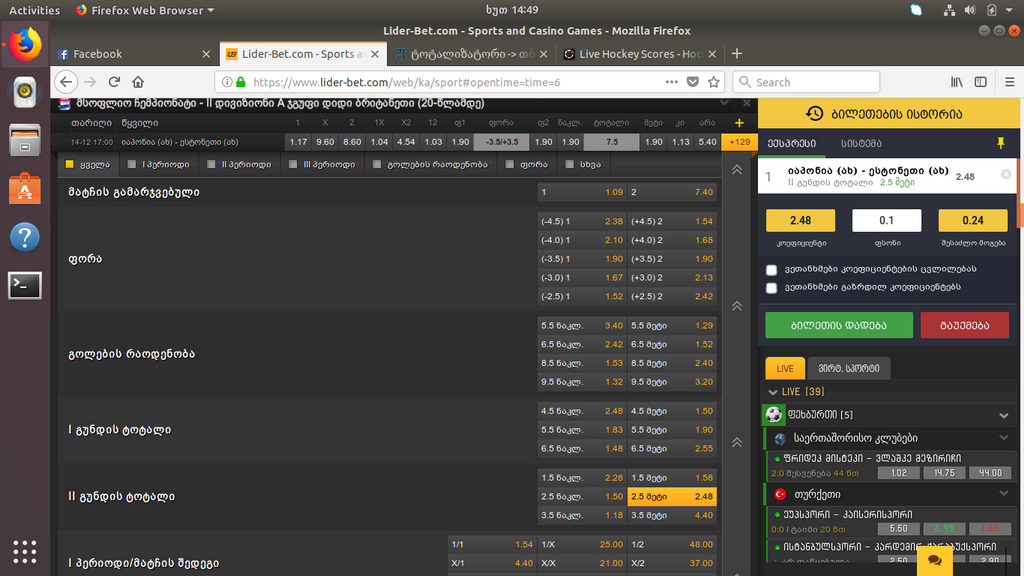Toggle the III პერიოდი filter checkbox
The width and height of the screenshot is (1024, 576).
[x=293, y=164]
